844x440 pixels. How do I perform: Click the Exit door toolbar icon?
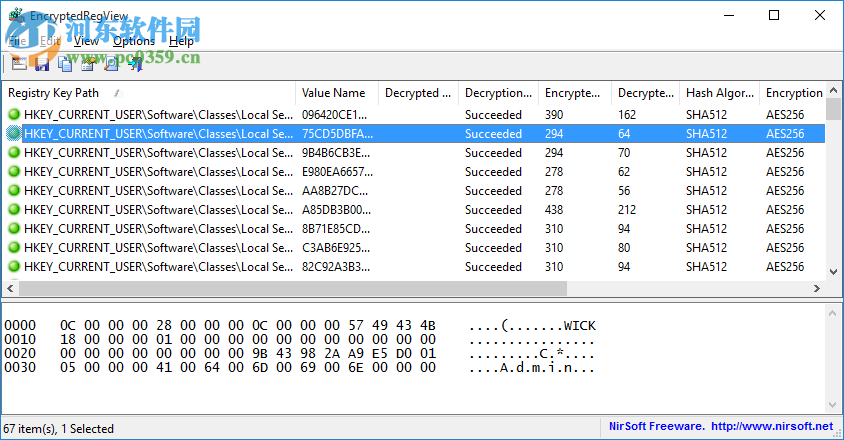point(135,64)
